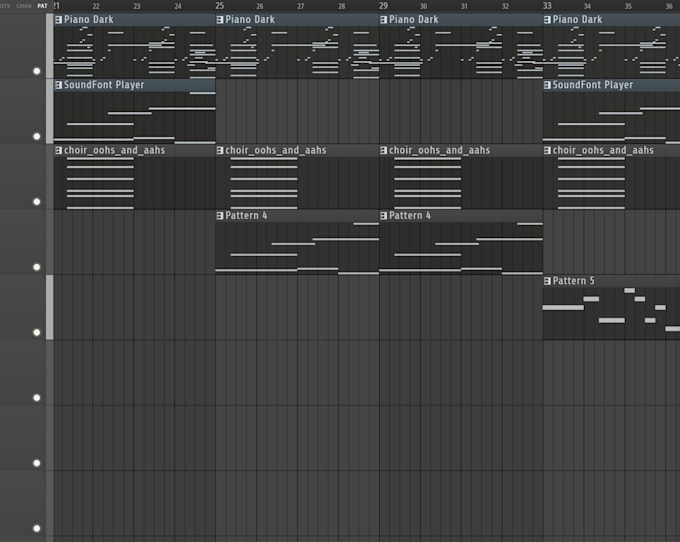680x542 pixels.
Task: Mute the Piano Dark track
Action: click(37, 71)
